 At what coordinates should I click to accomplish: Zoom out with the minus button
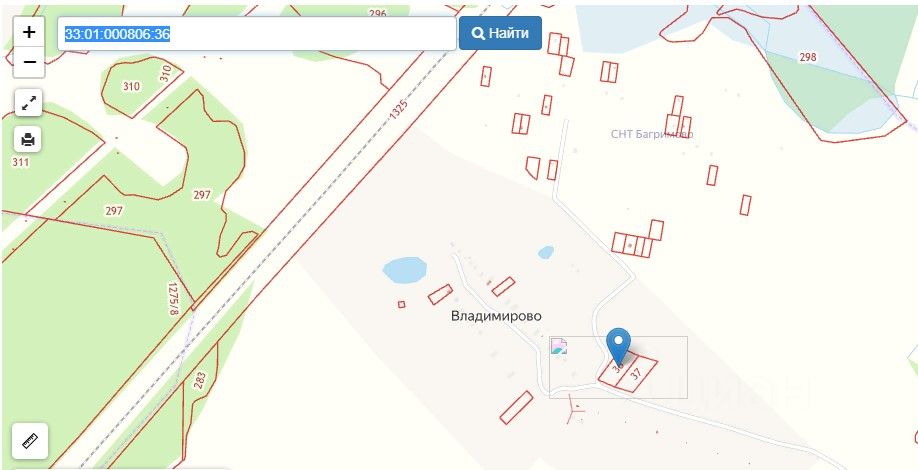[x=29, y=62]
